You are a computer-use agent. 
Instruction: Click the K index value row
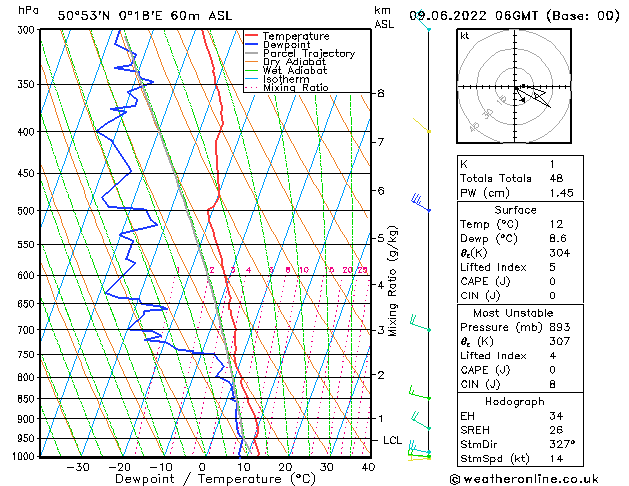point(520,164)
